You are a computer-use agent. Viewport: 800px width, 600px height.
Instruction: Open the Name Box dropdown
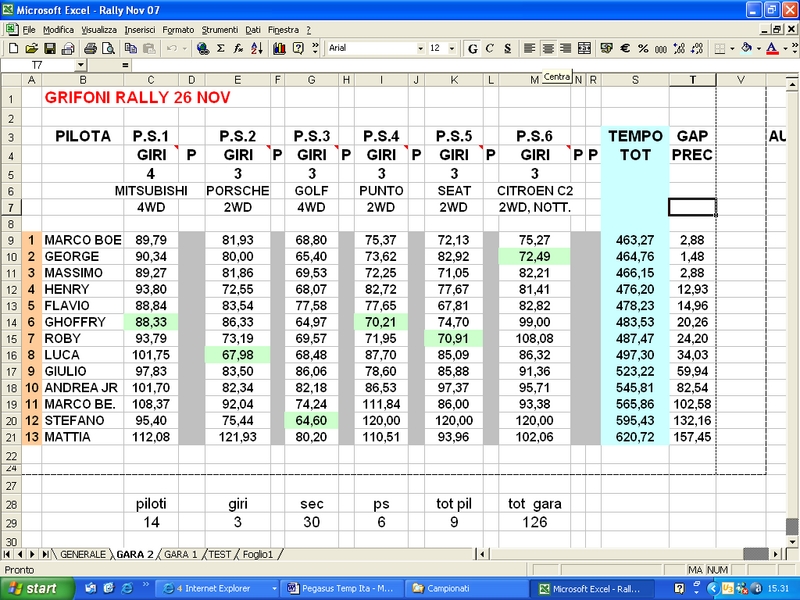point(81,65)
